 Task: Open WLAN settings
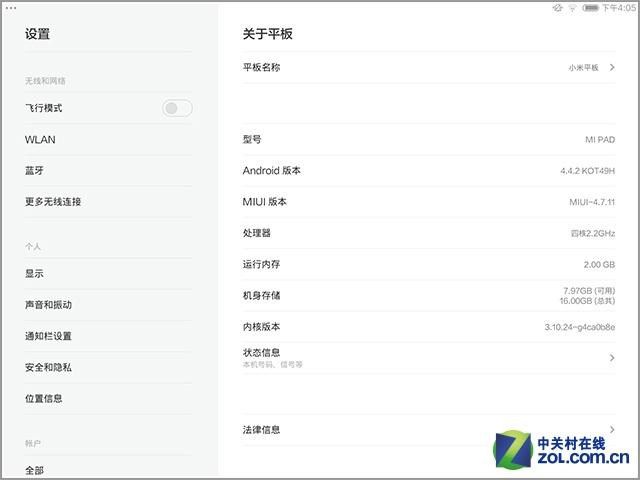coord(108,140)
